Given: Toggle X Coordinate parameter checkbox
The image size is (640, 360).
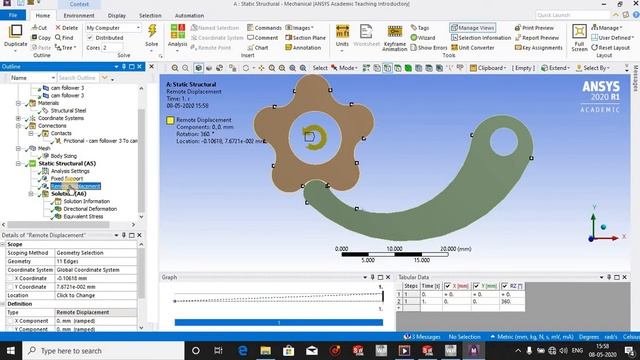Looking at the screenshot, I should (x=11, y=278).
